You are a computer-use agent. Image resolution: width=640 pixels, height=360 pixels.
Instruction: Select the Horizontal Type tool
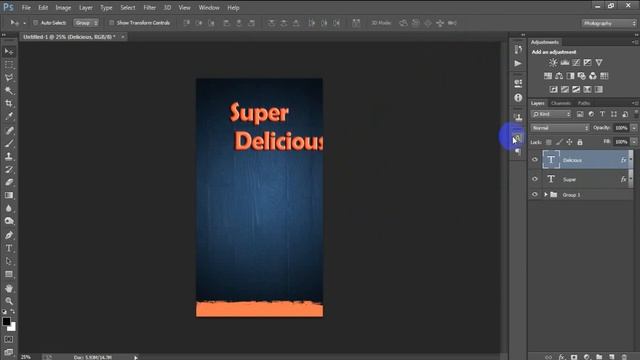pyautogui.click(x=9, y=248)
